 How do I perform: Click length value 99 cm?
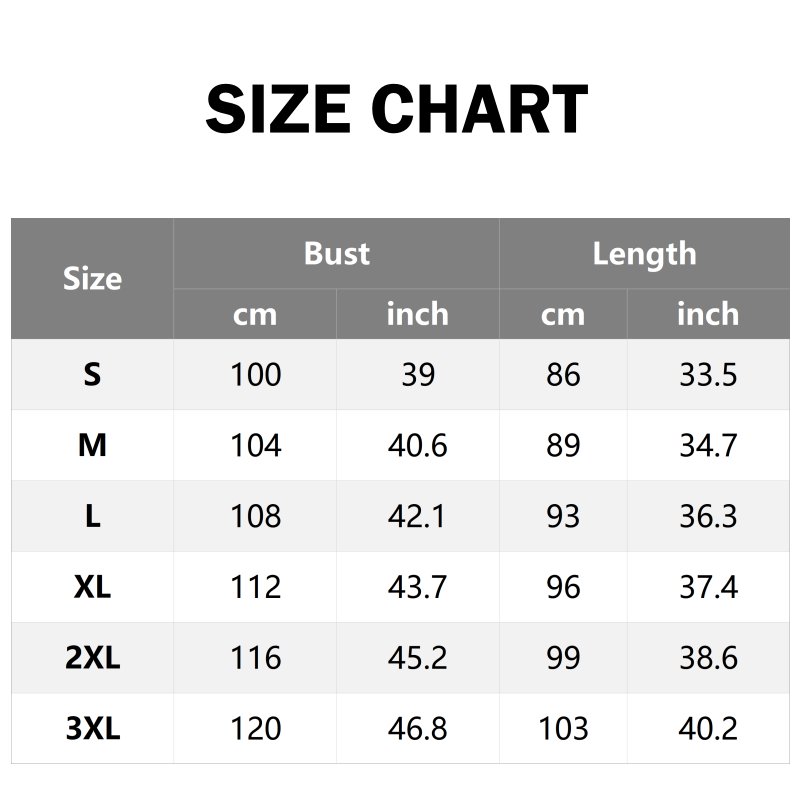[563, 658]
